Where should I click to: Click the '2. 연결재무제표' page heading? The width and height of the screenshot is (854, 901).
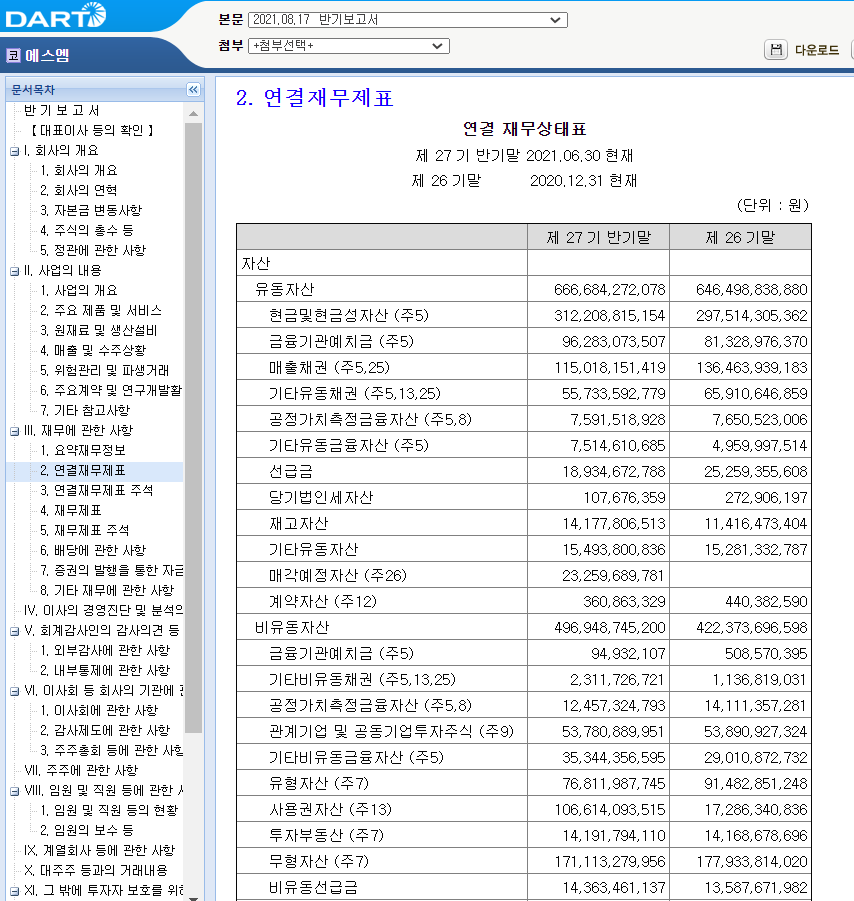314,98
